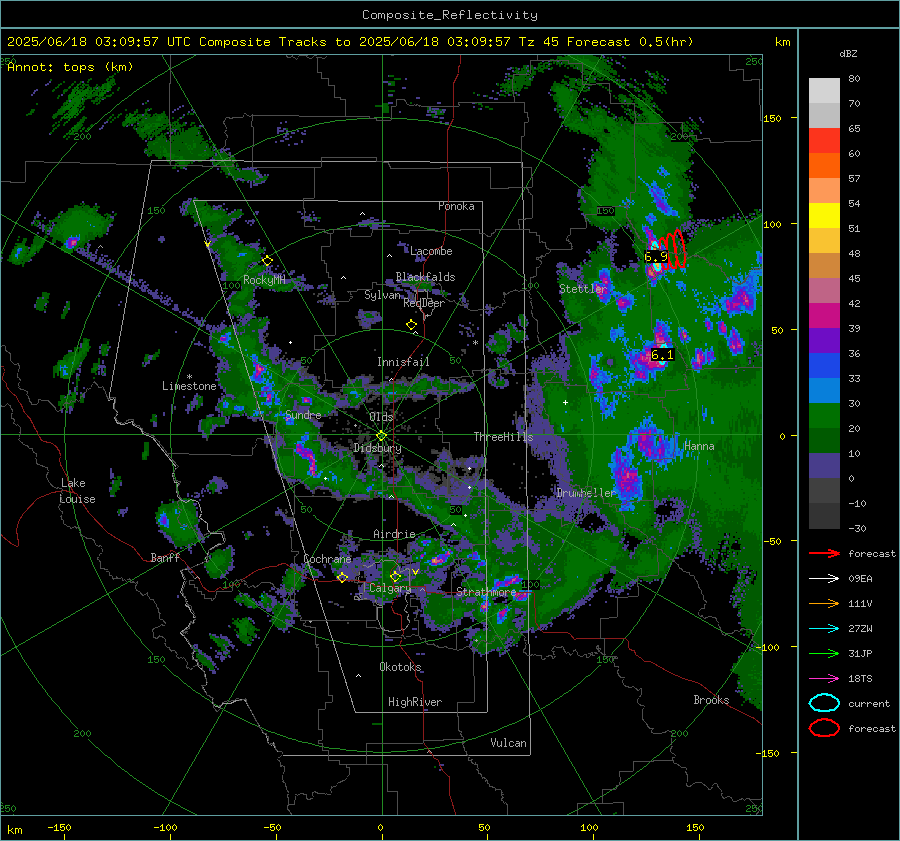The width and height of the screenshot is (900, 841).
Task: Select the Cochrane label
Action: click(327, 559)
